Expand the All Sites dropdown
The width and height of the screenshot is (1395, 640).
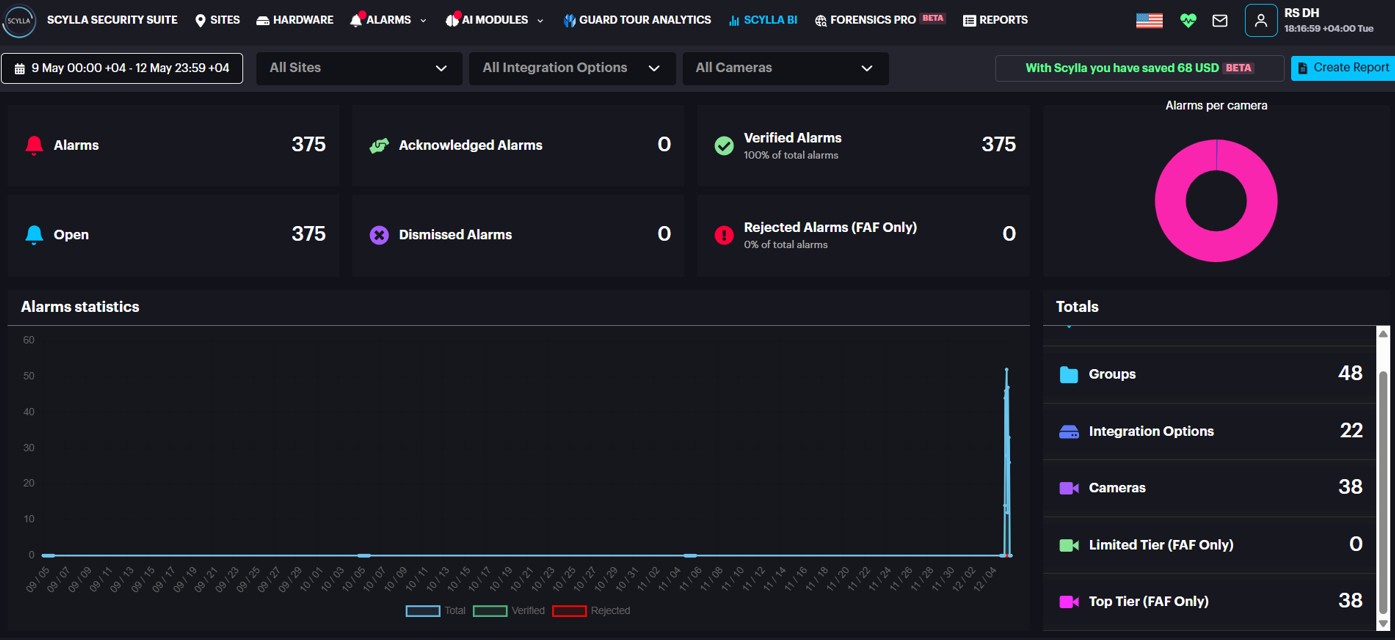coord(358,68)
